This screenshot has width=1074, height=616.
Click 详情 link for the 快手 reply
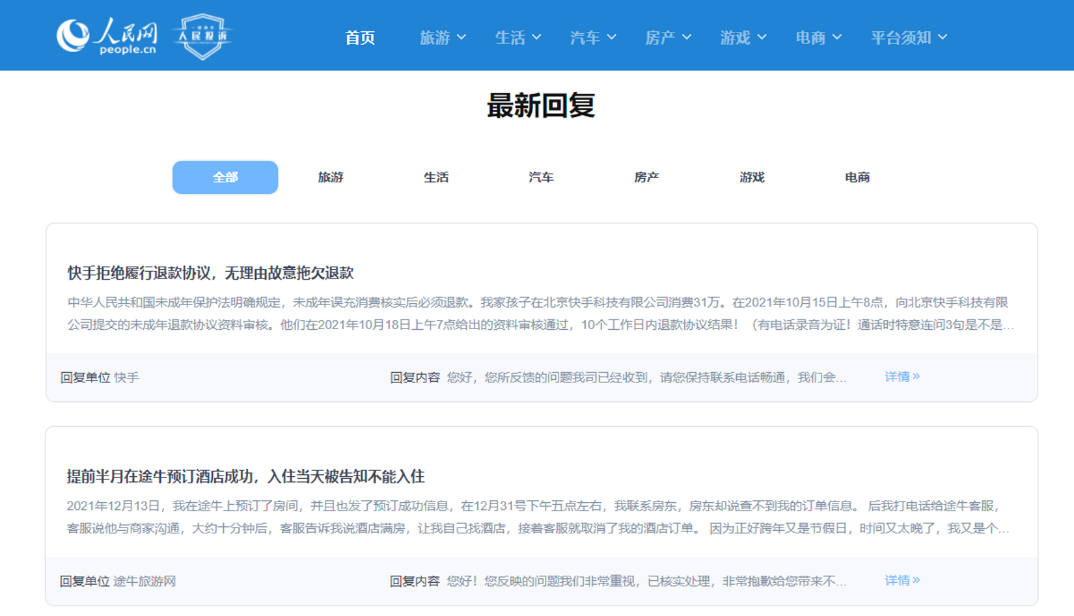901,377
